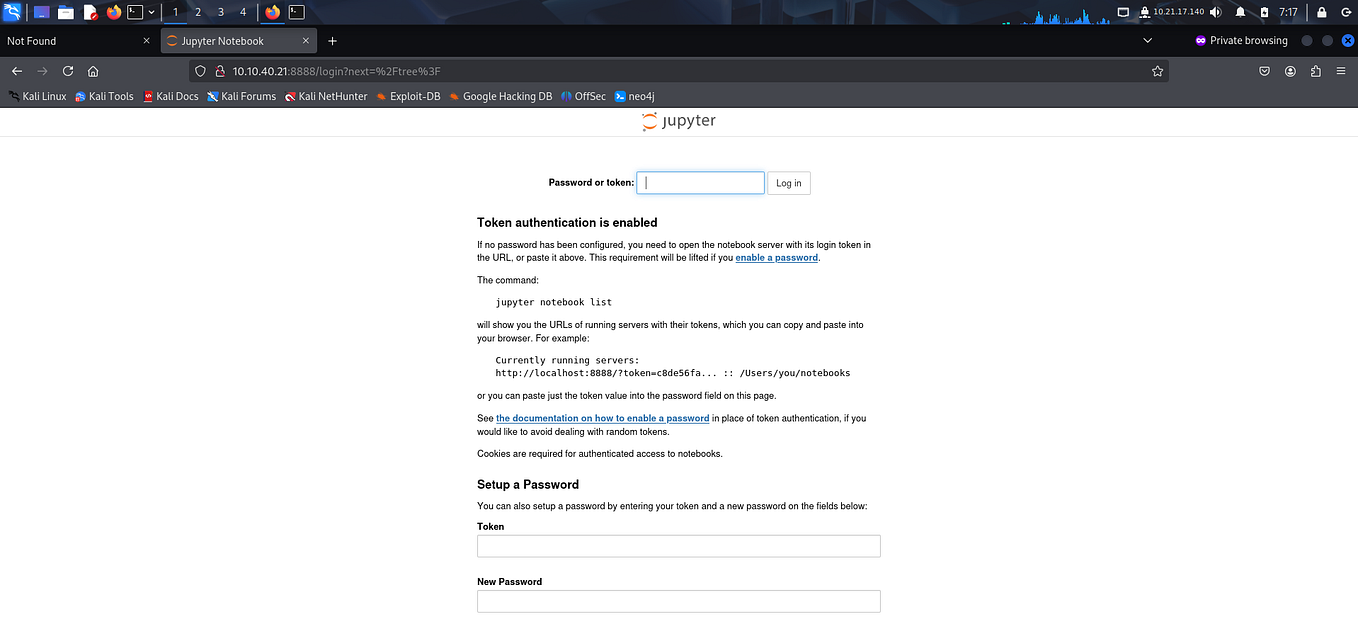Click the volume icon in the system tray

[1216, 12]
